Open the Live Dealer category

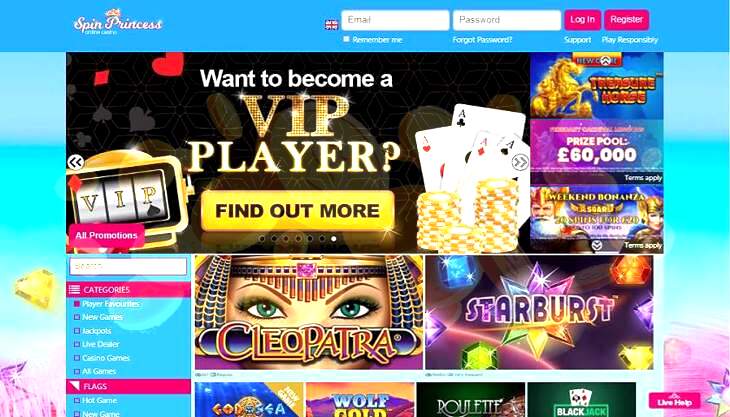click(x=101, y=344)
